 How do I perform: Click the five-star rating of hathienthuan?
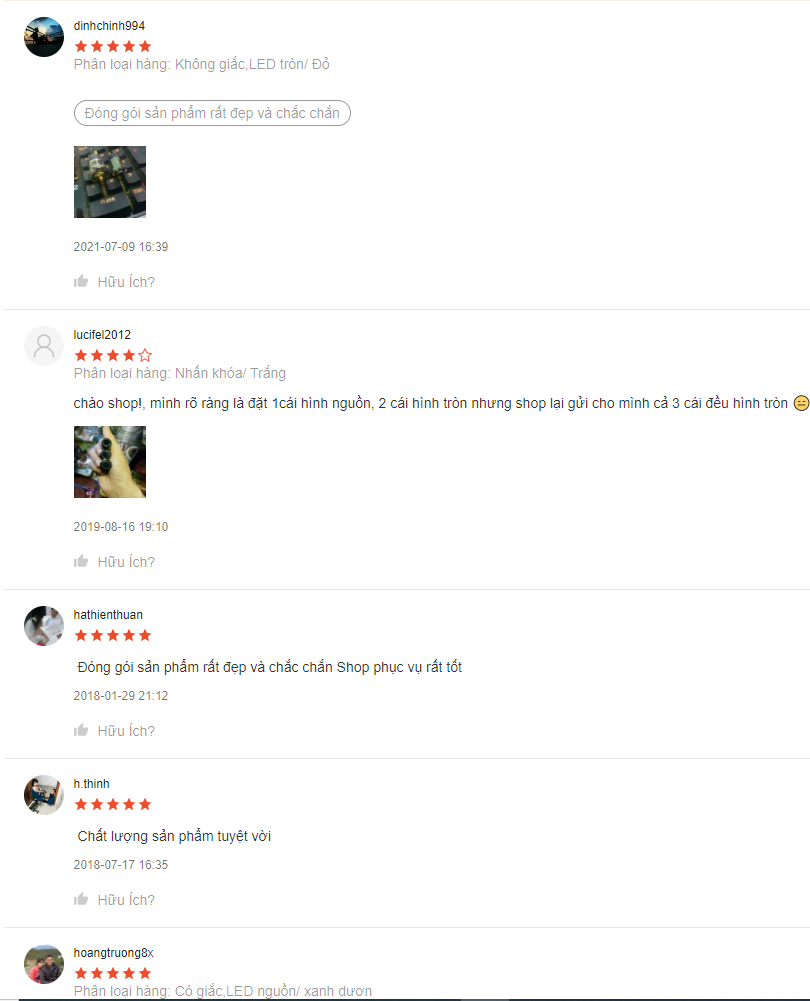113,635
